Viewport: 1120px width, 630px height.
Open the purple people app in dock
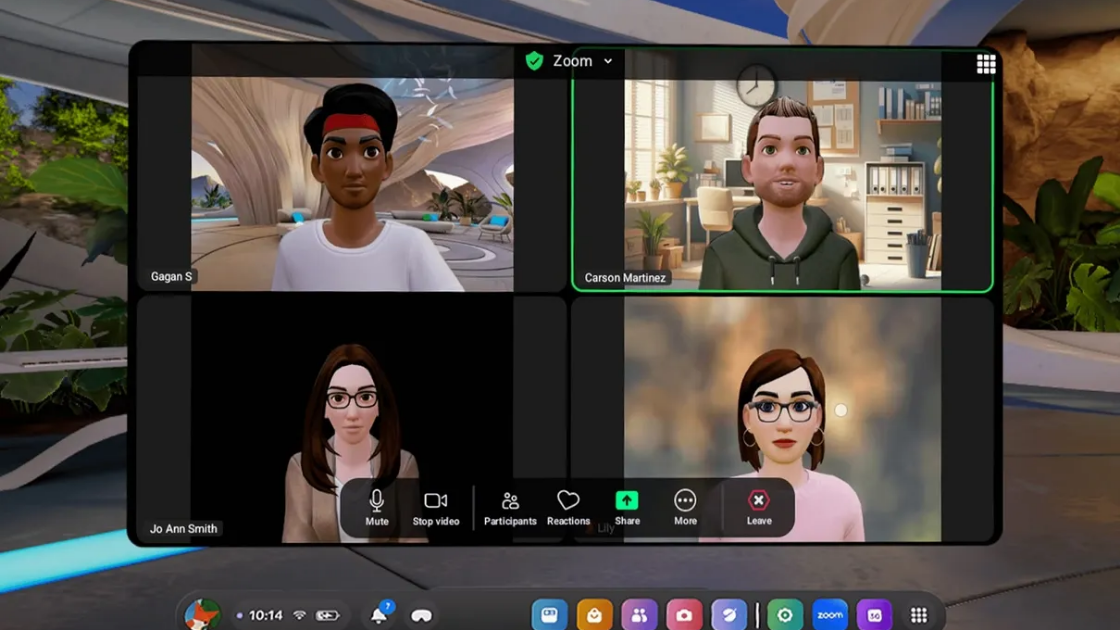[x=639, y=615]
